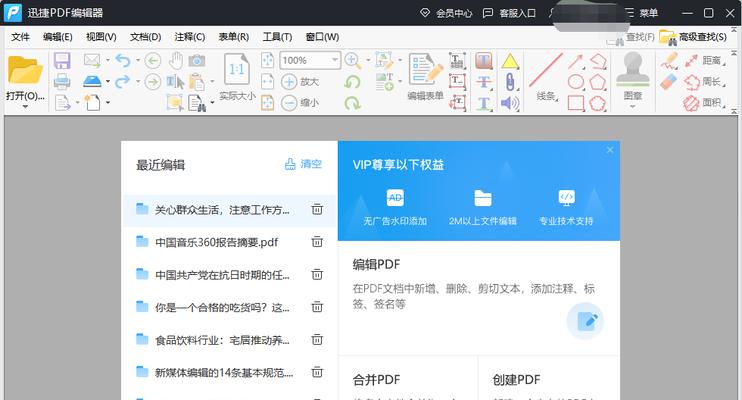This screenshot has width=742, height=400.
Task: Select the underline text annotation tool
Action: tap(484, 103)
